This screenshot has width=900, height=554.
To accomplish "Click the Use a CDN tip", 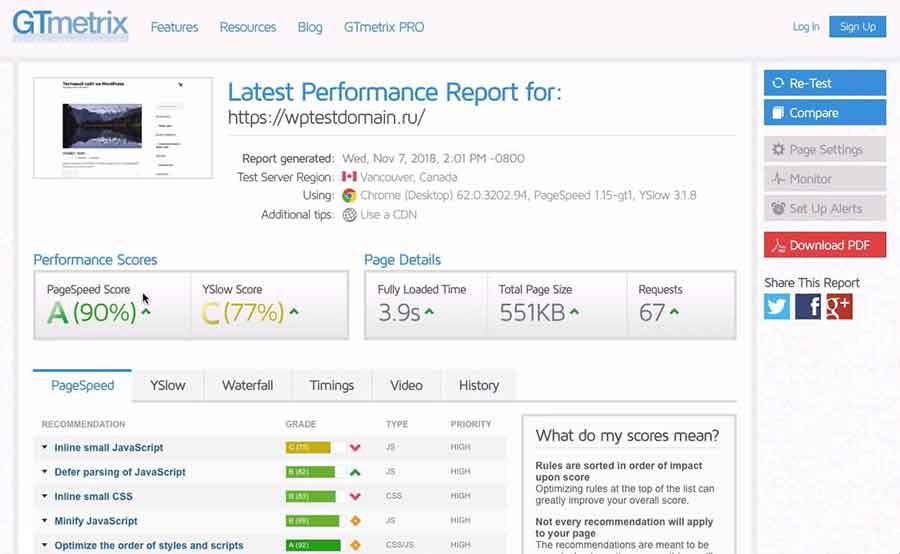I will click(x=389, y=215).
